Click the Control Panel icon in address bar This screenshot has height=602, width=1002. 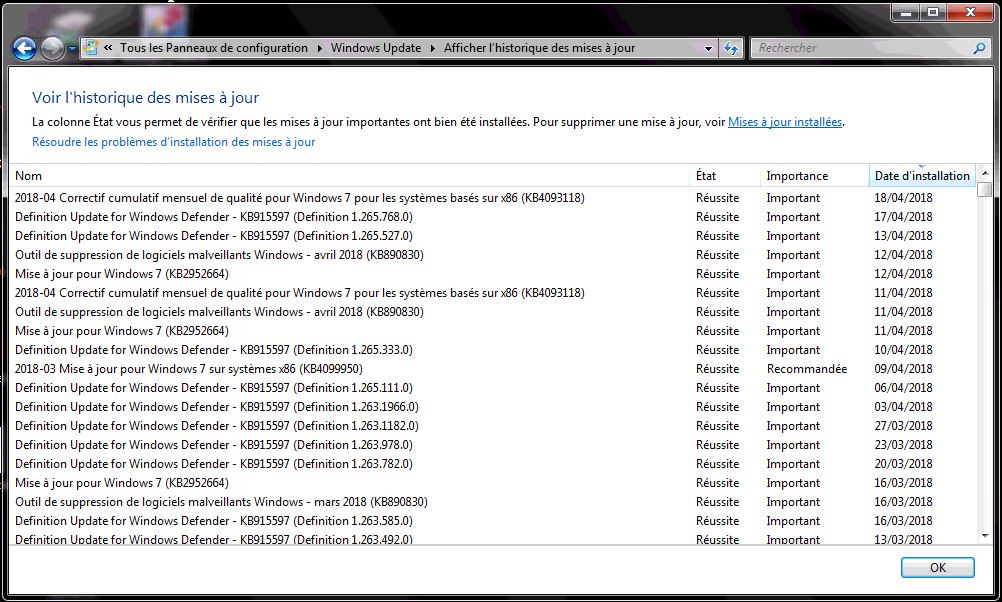[x=91, y=48]
